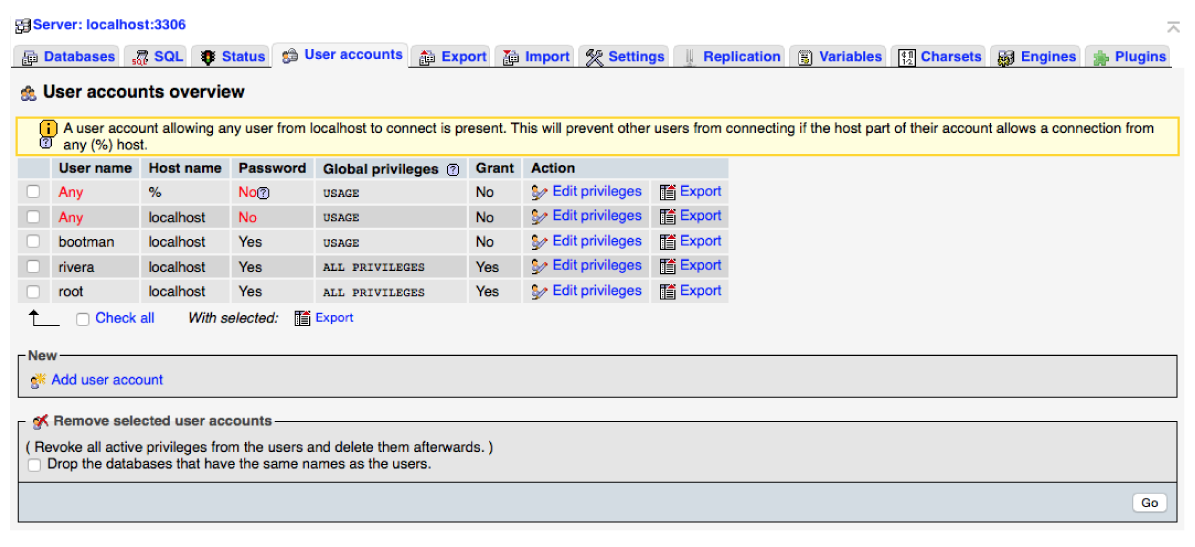
Task: Click the Host name column header
Action: [185, 168]
